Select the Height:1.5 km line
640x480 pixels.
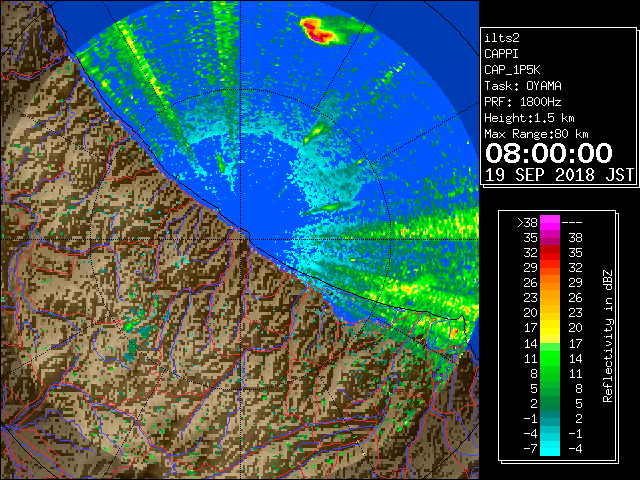529,118
